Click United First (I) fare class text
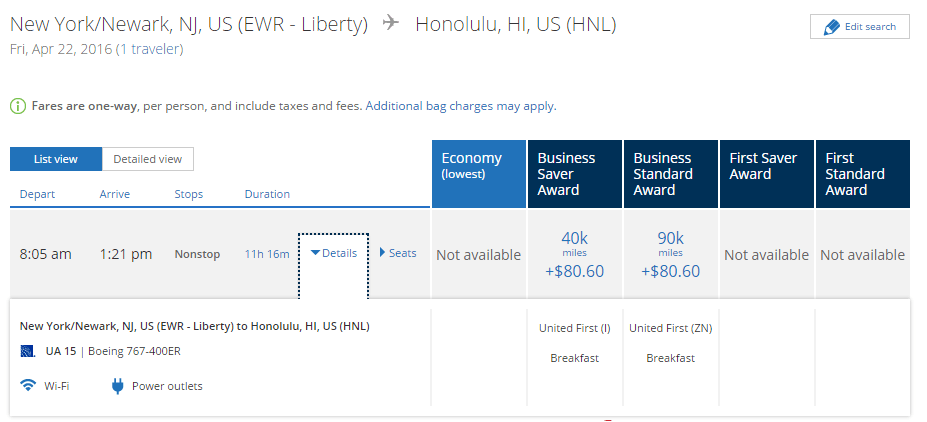The image size is (927, 422). pyautogui.click(x=575, y=328)
